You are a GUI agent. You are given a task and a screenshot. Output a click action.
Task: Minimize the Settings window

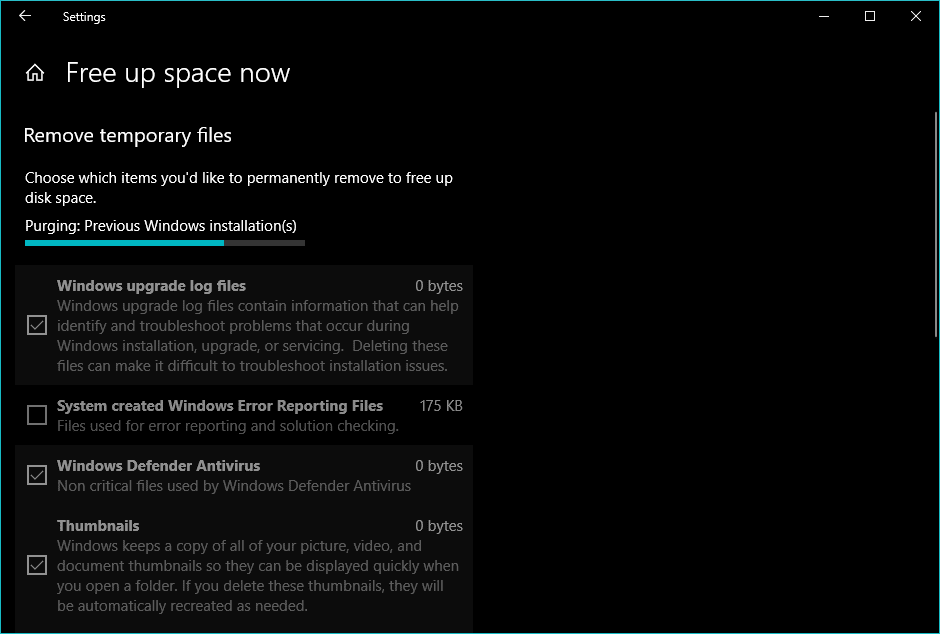click(824, 16)
